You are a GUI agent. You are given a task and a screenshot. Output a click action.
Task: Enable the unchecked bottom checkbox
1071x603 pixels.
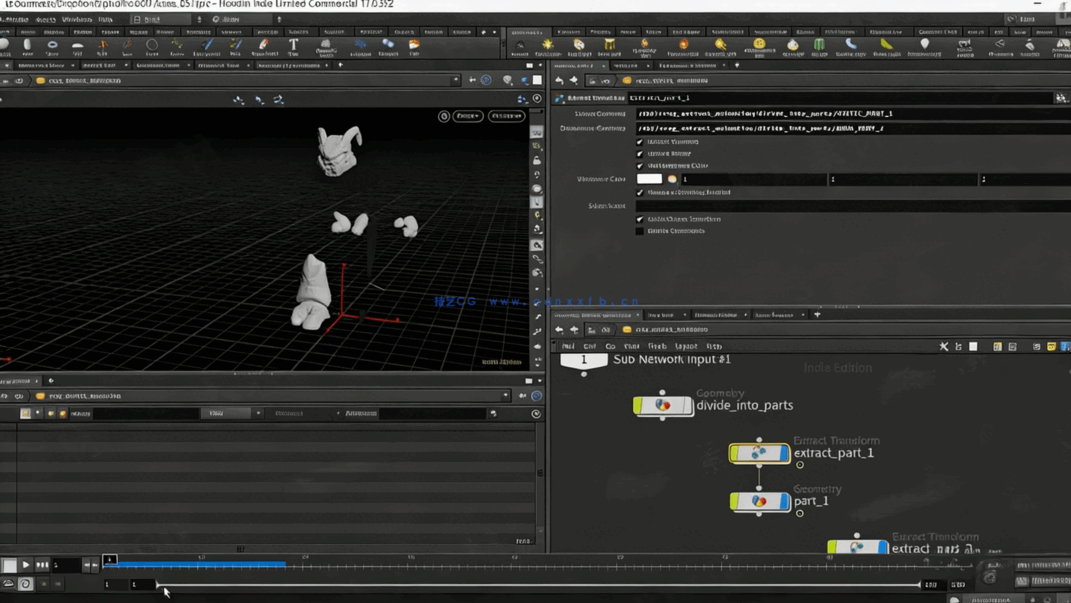[x=640, y=231]
